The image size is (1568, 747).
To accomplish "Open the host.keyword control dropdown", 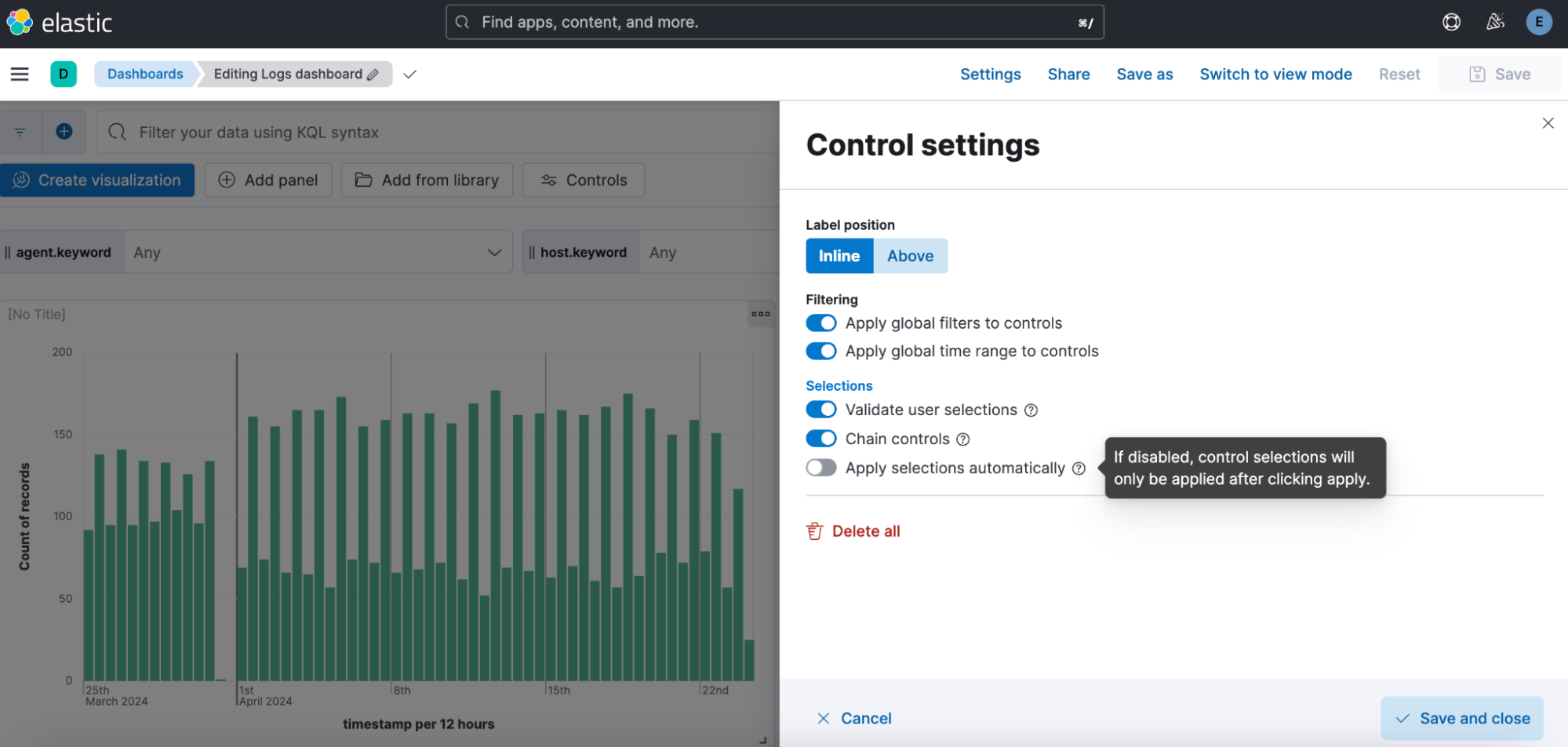I will (706, 253).
